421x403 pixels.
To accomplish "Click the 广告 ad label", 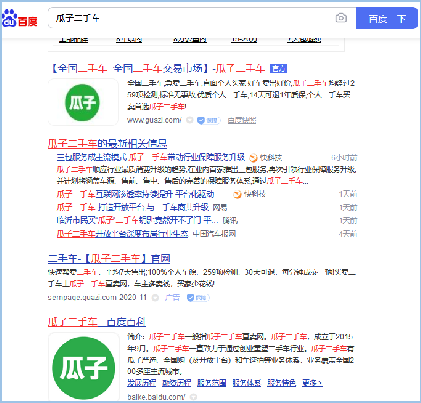I will pyautogui.click(x=172, y=297).
